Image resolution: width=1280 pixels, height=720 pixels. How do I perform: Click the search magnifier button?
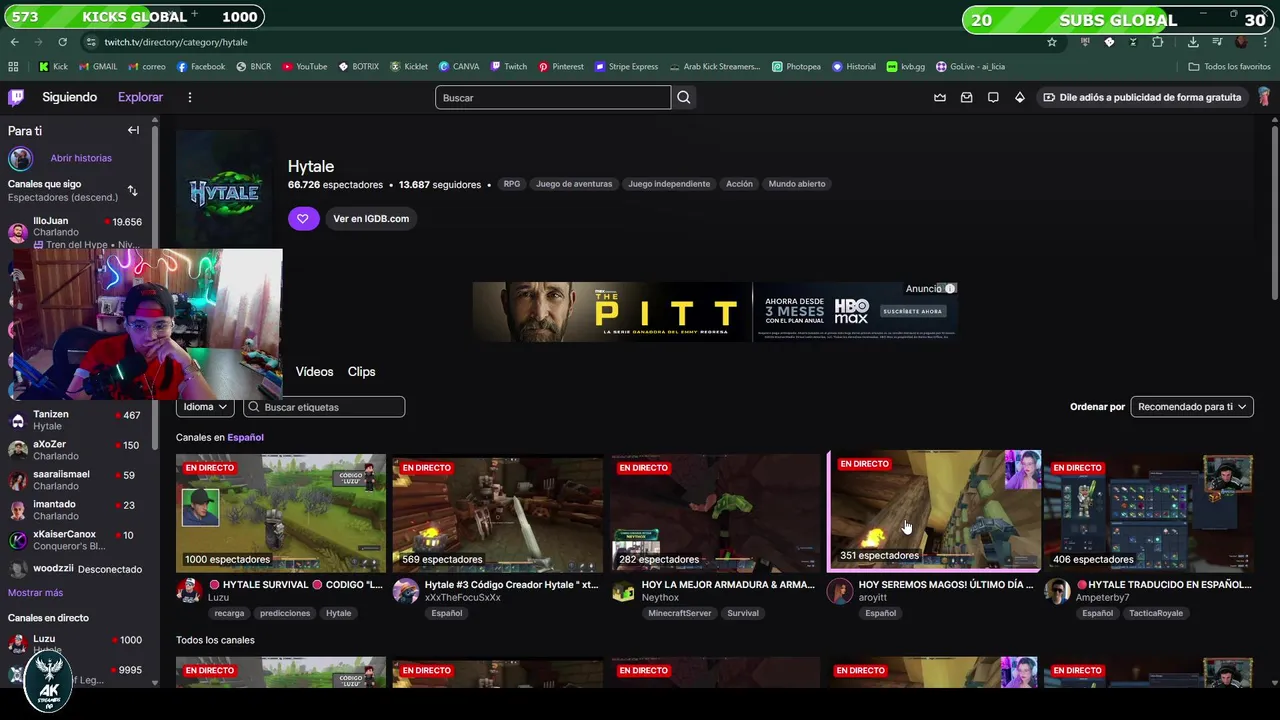click(684, 97)
